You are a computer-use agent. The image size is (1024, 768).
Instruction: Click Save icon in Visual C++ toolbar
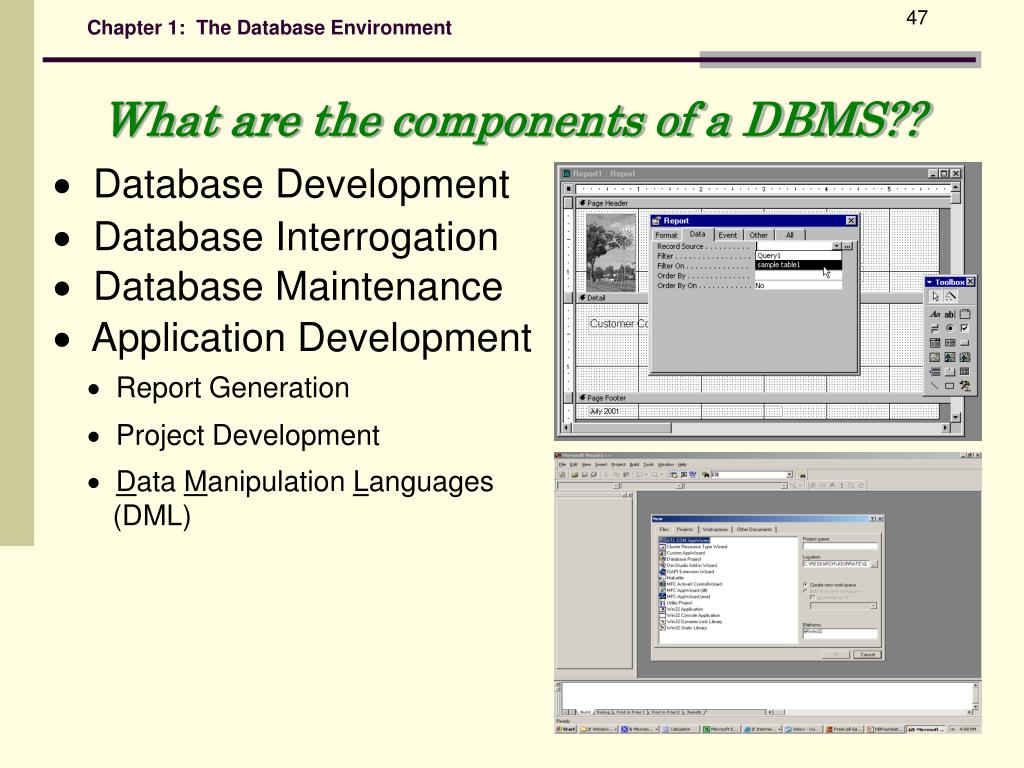(x=584, y=475)
